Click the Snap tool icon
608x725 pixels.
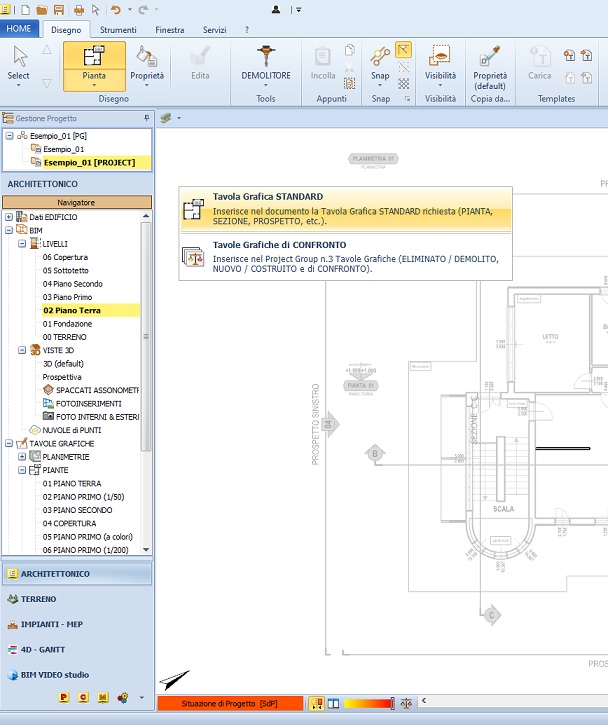point(380,56)
